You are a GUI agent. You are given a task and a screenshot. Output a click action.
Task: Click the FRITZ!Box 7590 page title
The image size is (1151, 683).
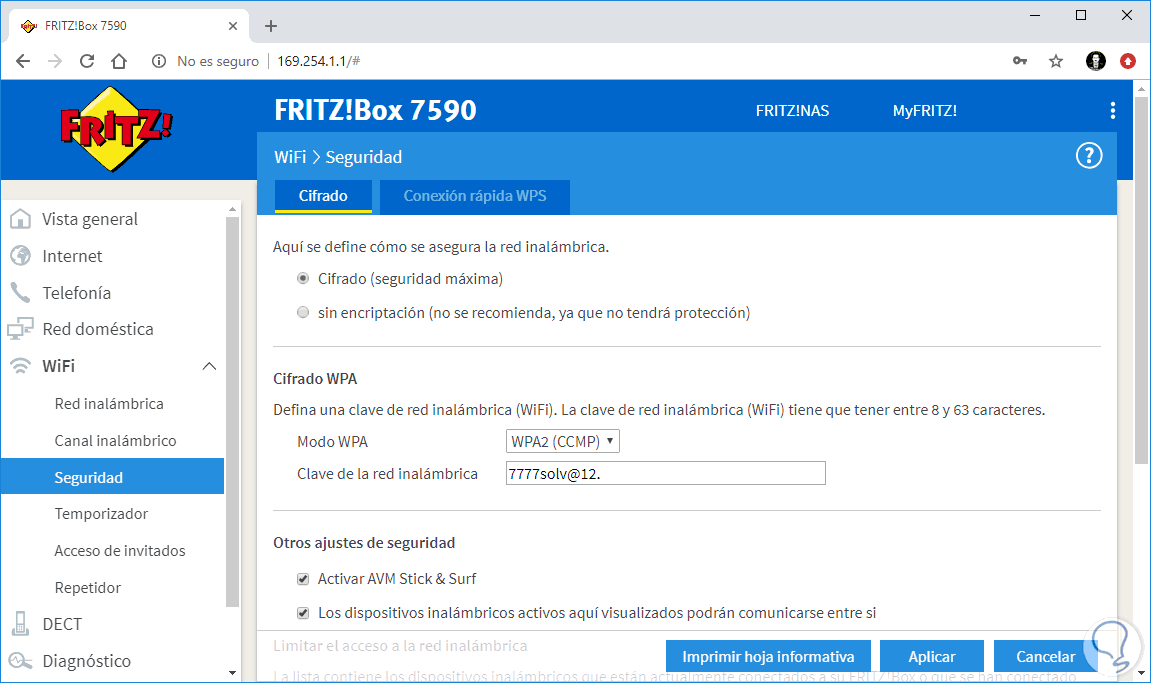pyautogui.click(x=375, y=110)
